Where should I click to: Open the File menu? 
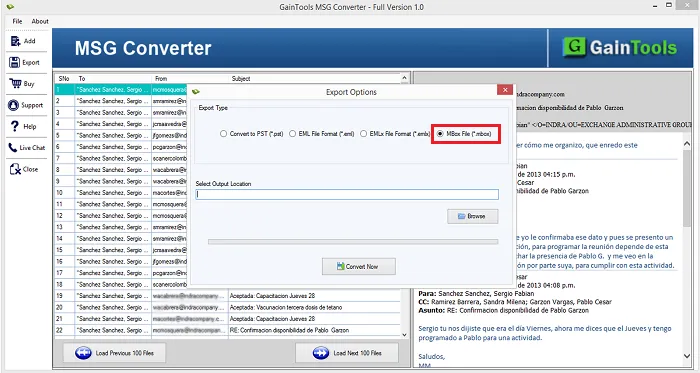click(17, 21)
